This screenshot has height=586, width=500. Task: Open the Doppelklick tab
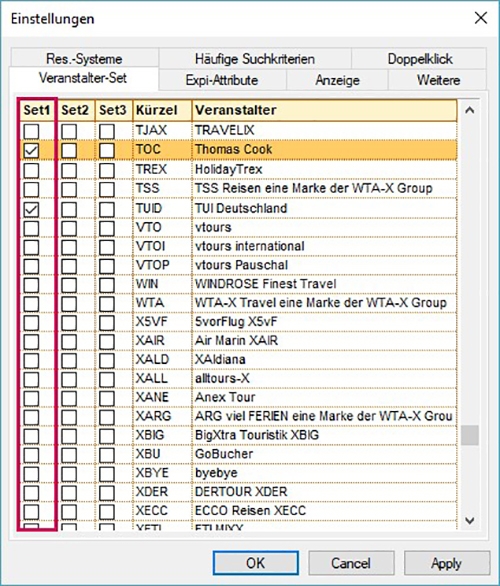click(x=419, y=59)
